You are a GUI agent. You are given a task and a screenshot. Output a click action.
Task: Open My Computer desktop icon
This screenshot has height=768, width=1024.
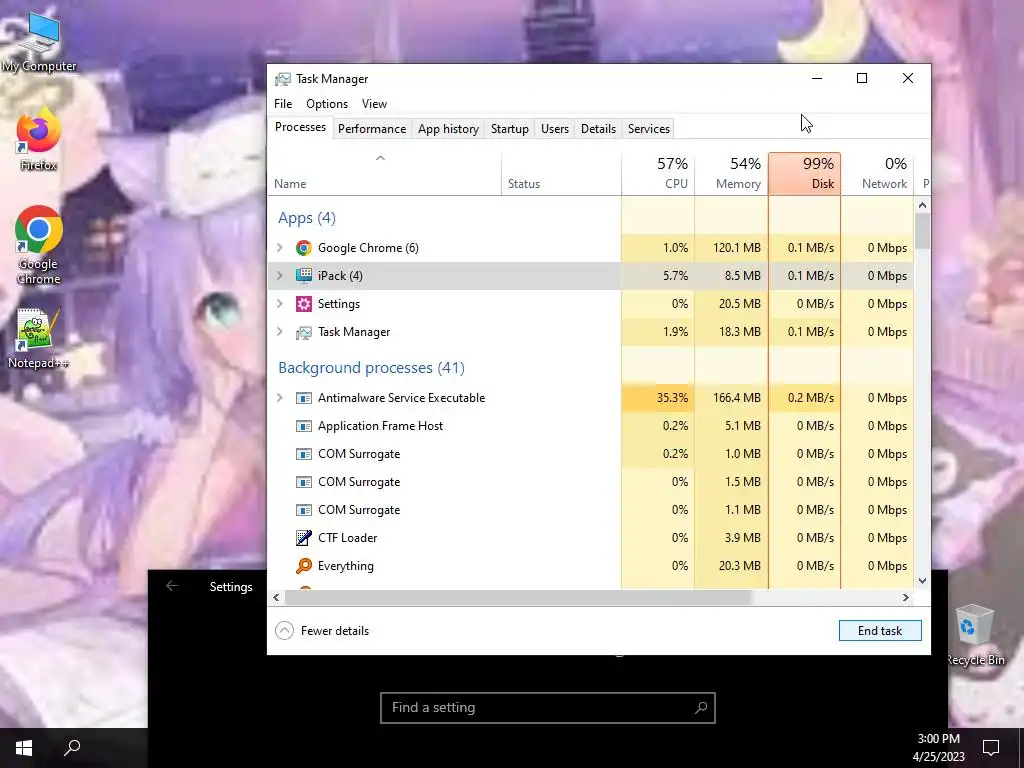[x=39, y=43]
